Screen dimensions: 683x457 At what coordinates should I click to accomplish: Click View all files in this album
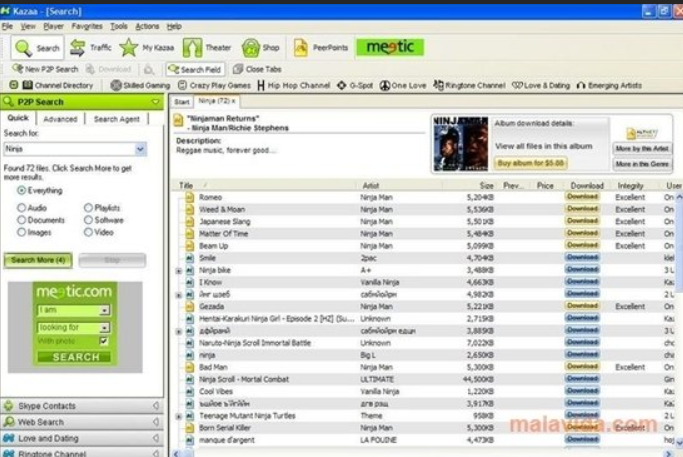click(x=544, y=146)
